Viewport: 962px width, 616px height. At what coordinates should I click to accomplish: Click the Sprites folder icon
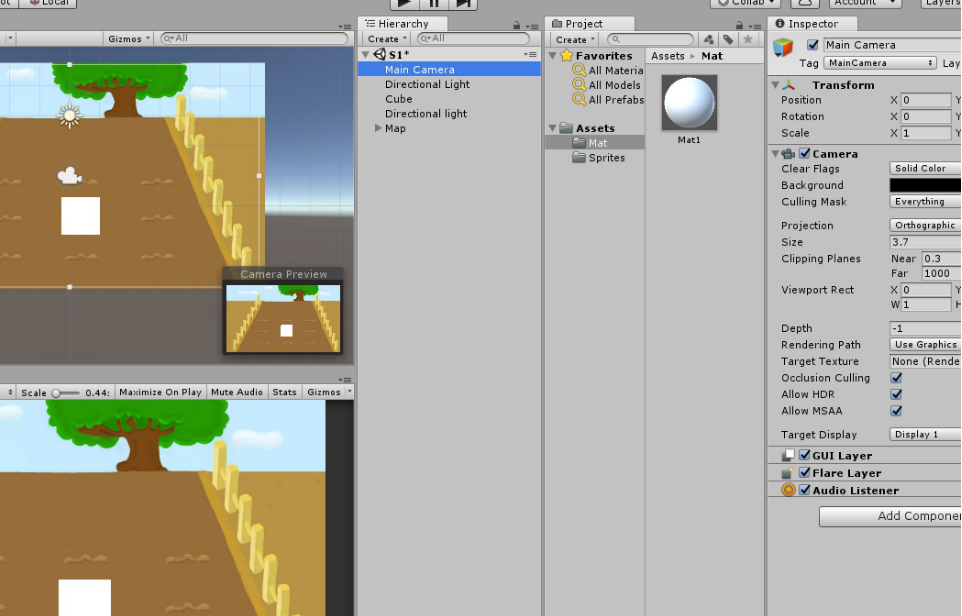click(579, 158)
